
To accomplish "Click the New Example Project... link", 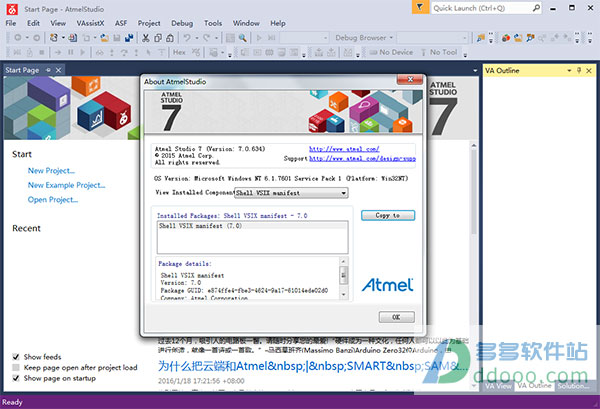I will click(x=67, y=185).
